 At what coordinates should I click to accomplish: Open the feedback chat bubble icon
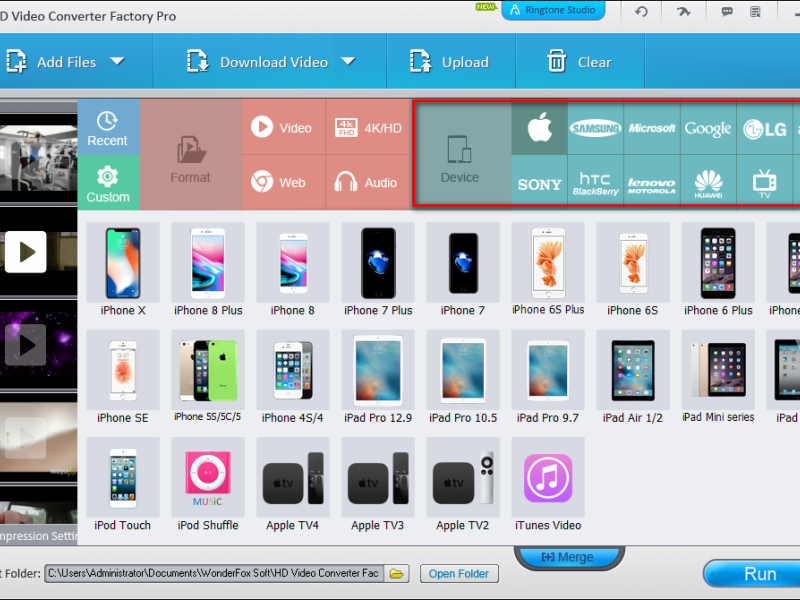(x=727, y=11)
